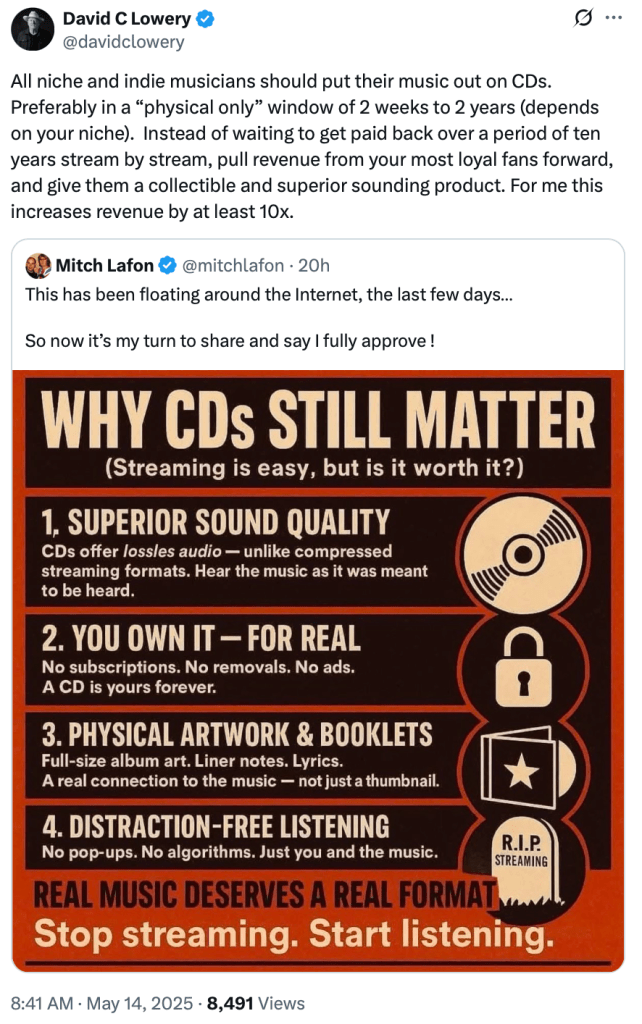This screenshot has width=642, height=1024.
Task: Click Mitch Lafon's verified checkmark badge
Action: tap(167, 265)
